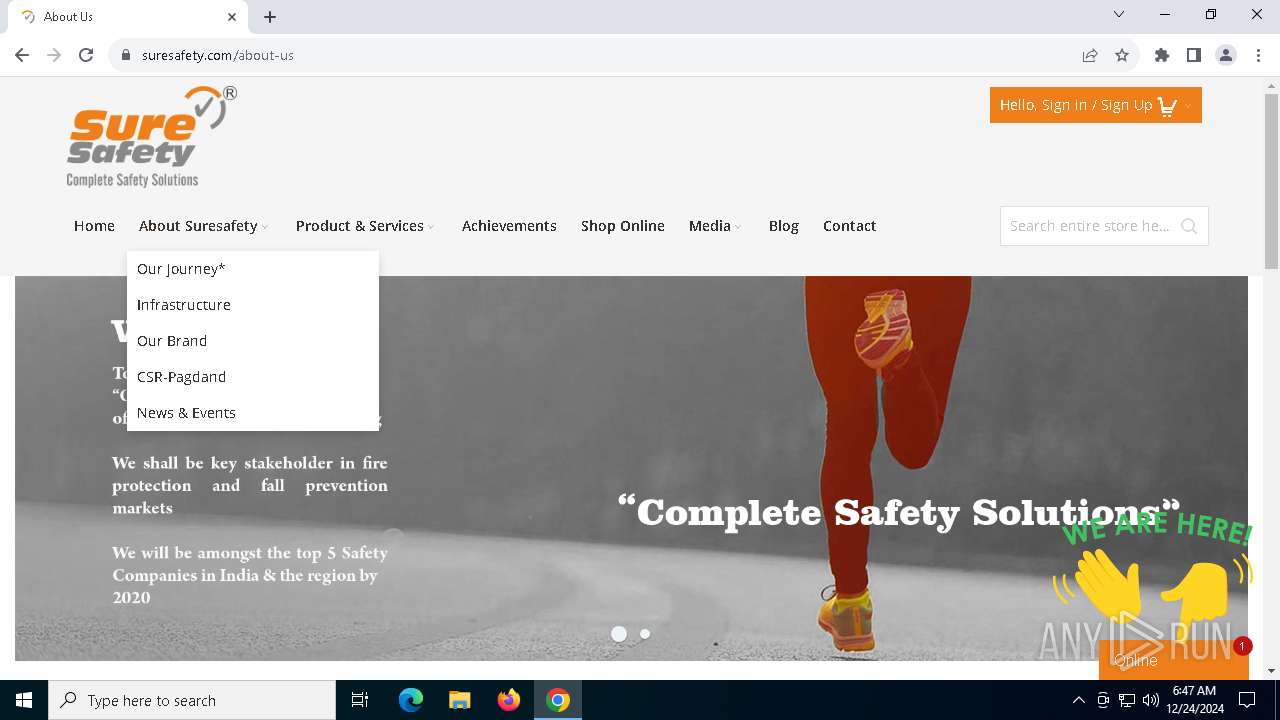Viewport: 1280px width, 720px height.
Task: Click the shopping cart icon
Action: pos(1167,106)
